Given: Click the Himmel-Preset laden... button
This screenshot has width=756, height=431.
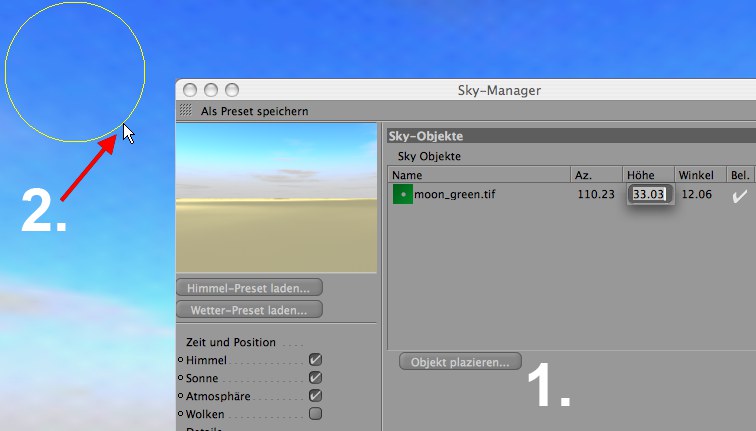Looking at the screenshot, I should (x=249, y=288).
